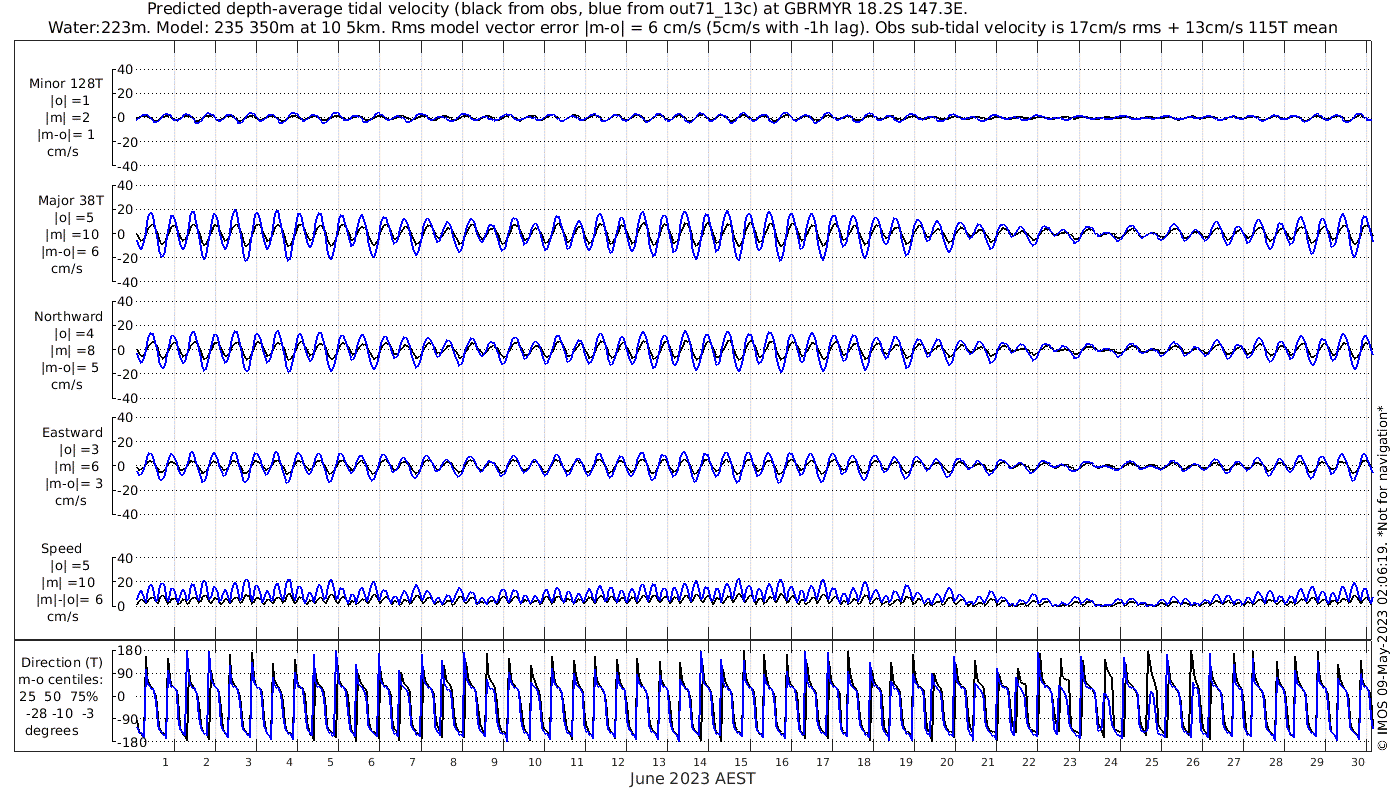Select the 'Direction (T)' panel label
The image size is (1400, 800).
tap(62, 663)
